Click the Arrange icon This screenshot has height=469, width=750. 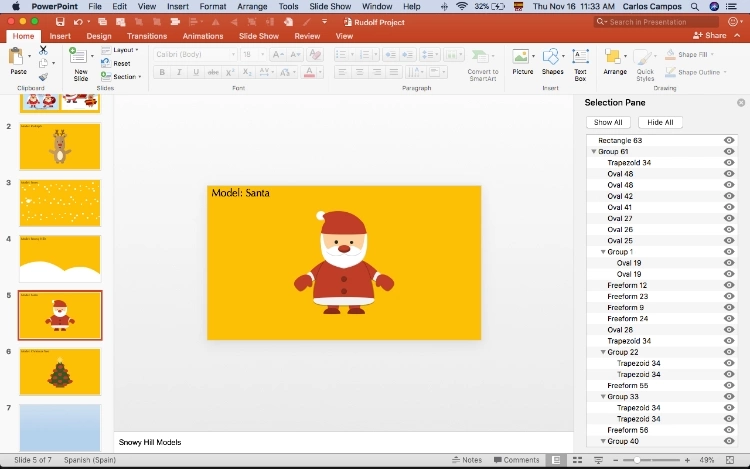coord(615,58)
